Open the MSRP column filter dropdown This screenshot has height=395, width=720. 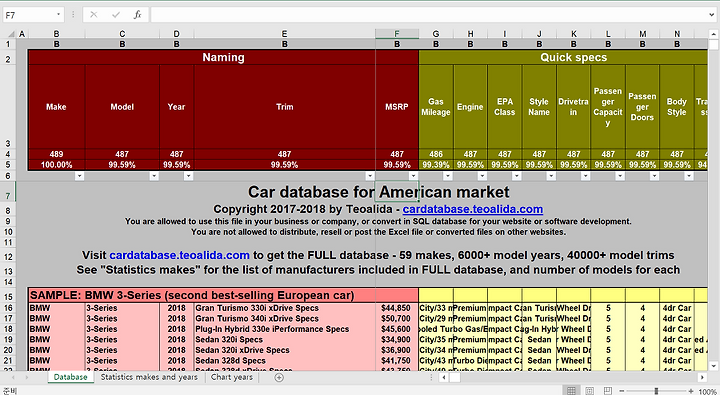coord(413,176)
